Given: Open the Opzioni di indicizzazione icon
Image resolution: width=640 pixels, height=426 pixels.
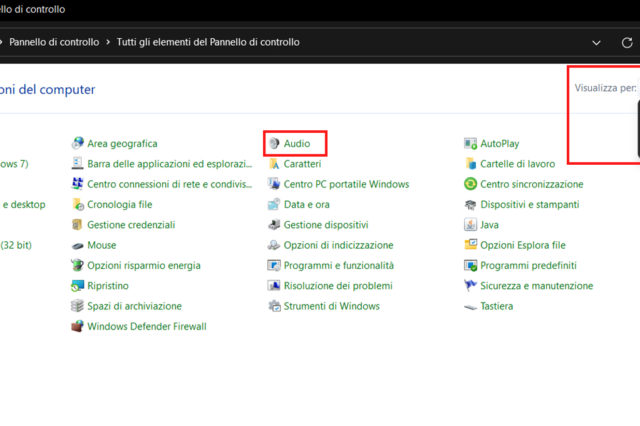Looking at the screenshot, I should pos(274,245).
